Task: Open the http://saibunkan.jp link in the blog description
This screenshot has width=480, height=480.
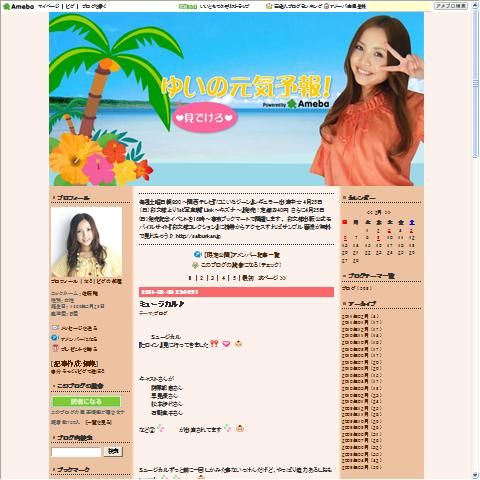Action: tap(198, 236)
